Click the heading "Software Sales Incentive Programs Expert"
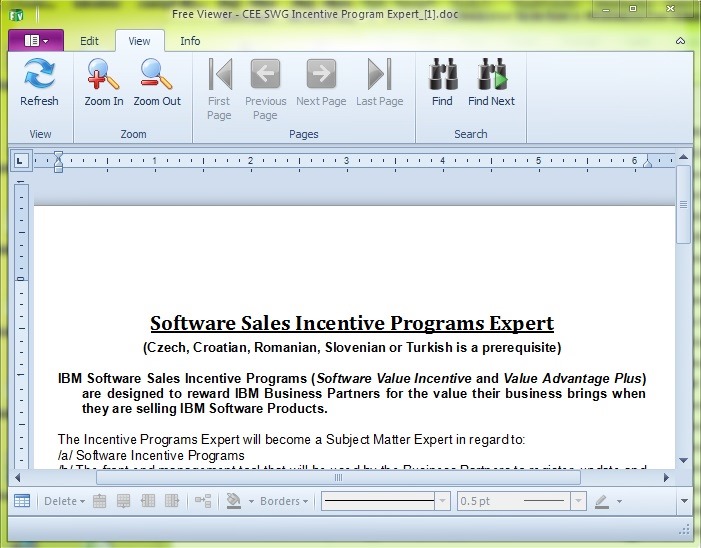 [352, 323]
